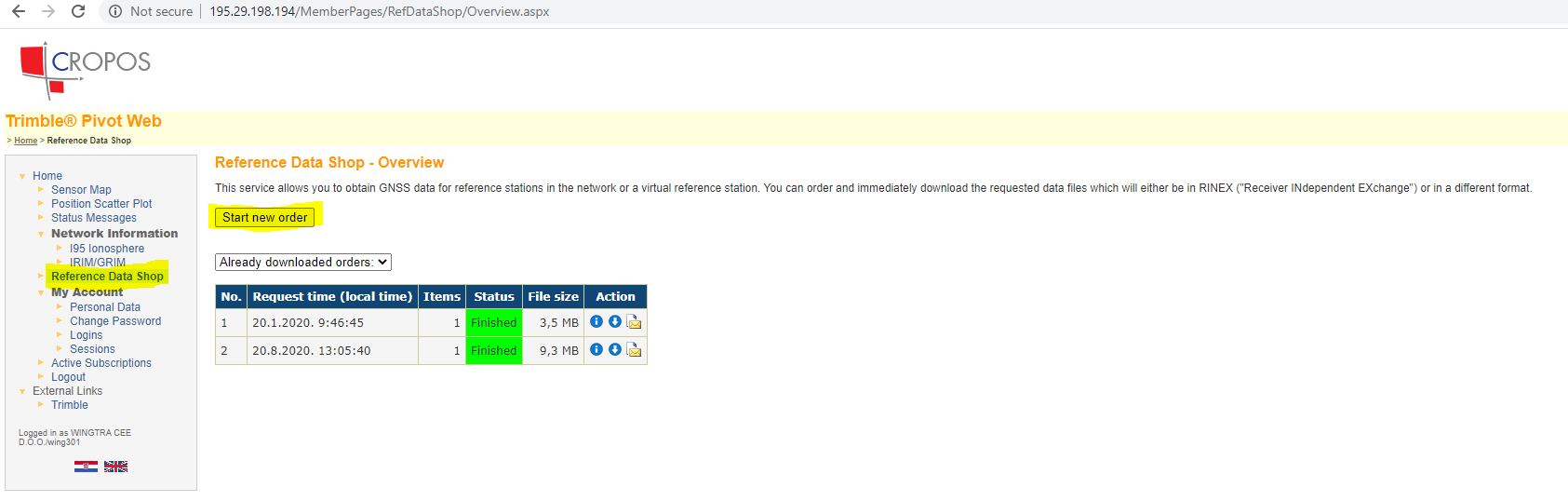
Task: Download order 2 using the arrow icon
Action: [614, 349]
